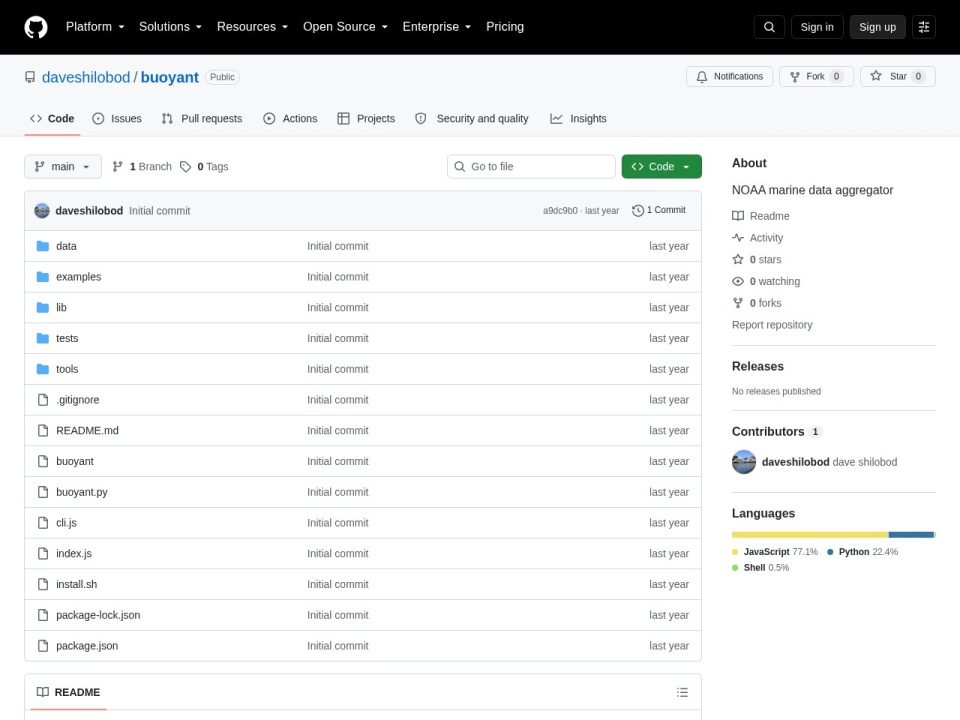Click the commit history clock icon

(638, 210)
